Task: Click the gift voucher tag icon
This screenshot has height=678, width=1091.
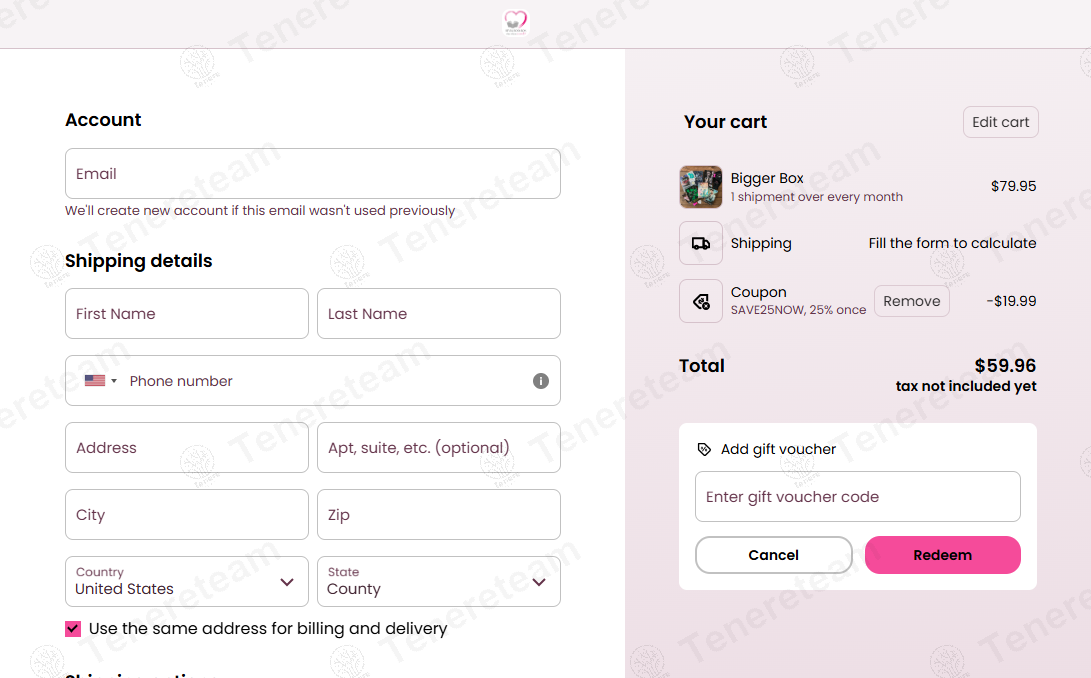Action: click(x=704, y=449)
